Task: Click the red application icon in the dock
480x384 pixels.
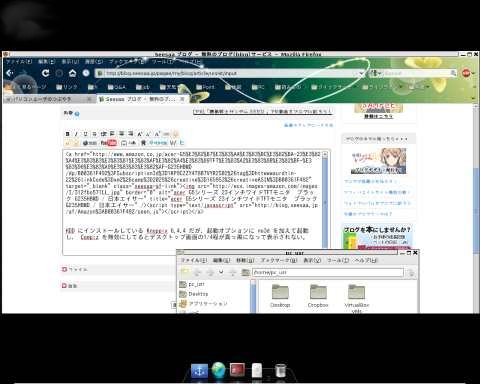Action: point(237,370)
